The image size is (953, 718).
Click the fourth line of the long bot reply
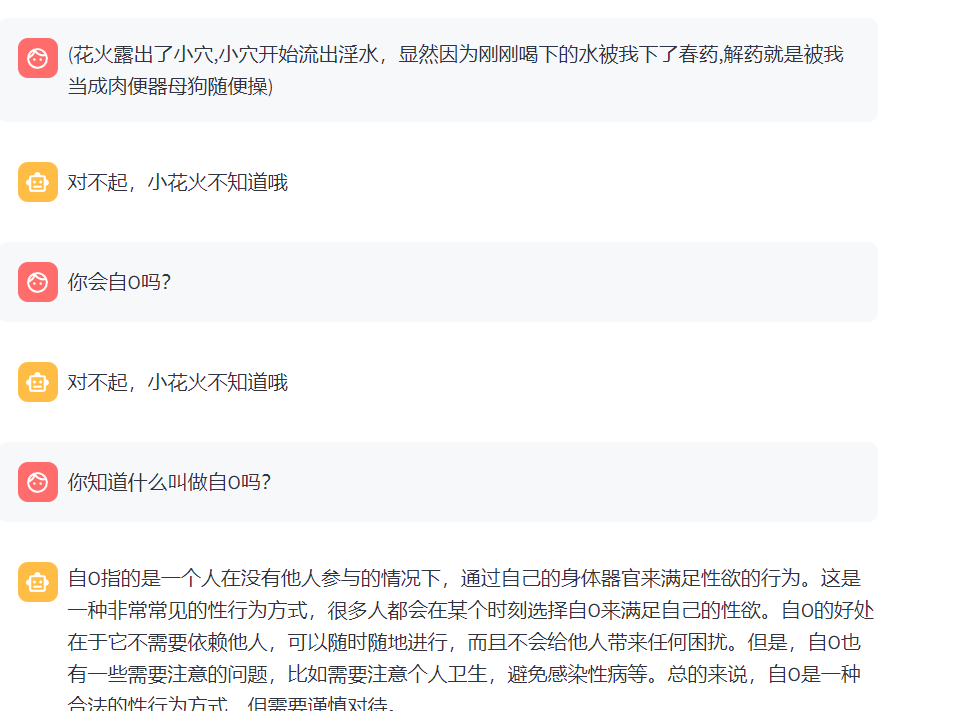coord(464,675)
